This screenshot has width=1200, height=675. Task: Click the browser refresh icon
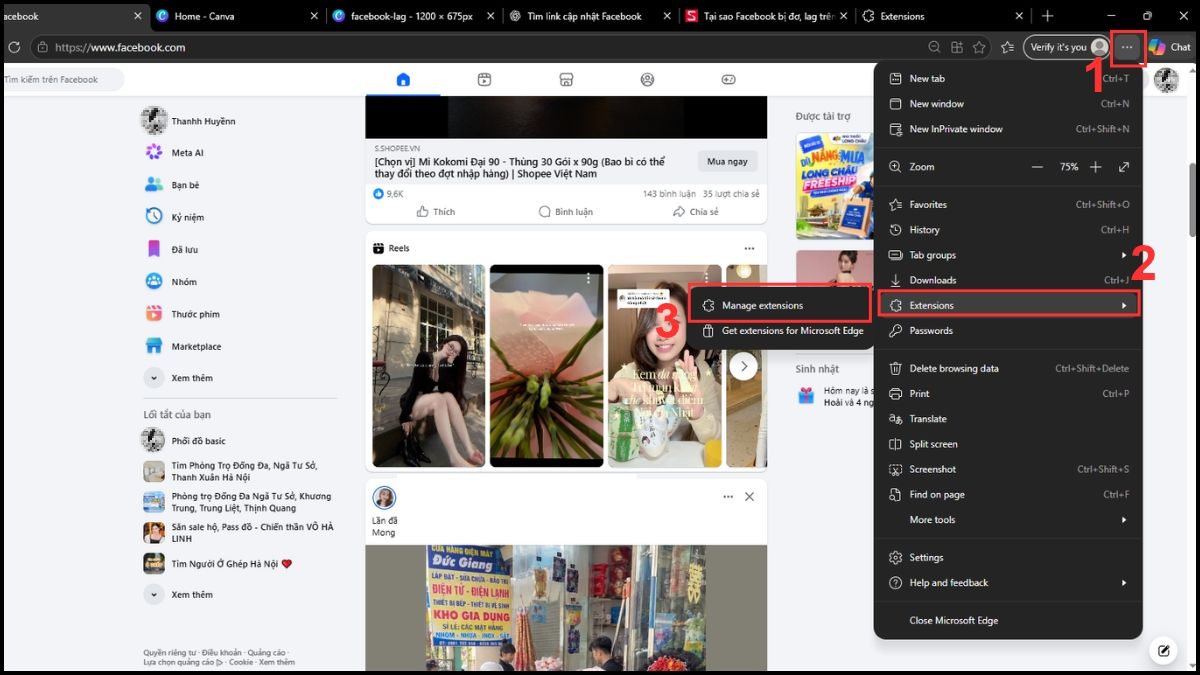(14, 47)
